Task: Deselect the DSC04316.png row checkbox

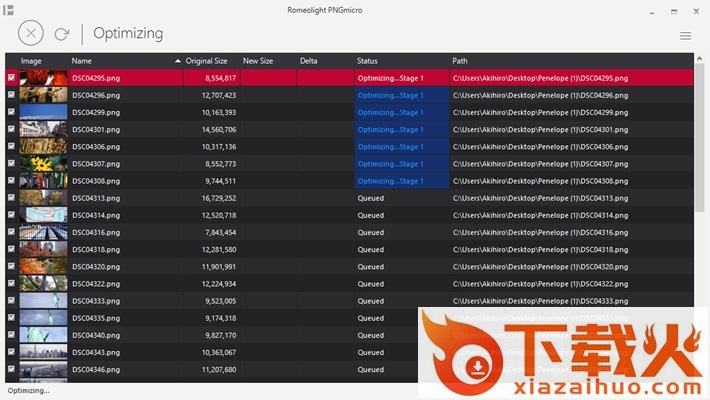Action: (12, 232)
